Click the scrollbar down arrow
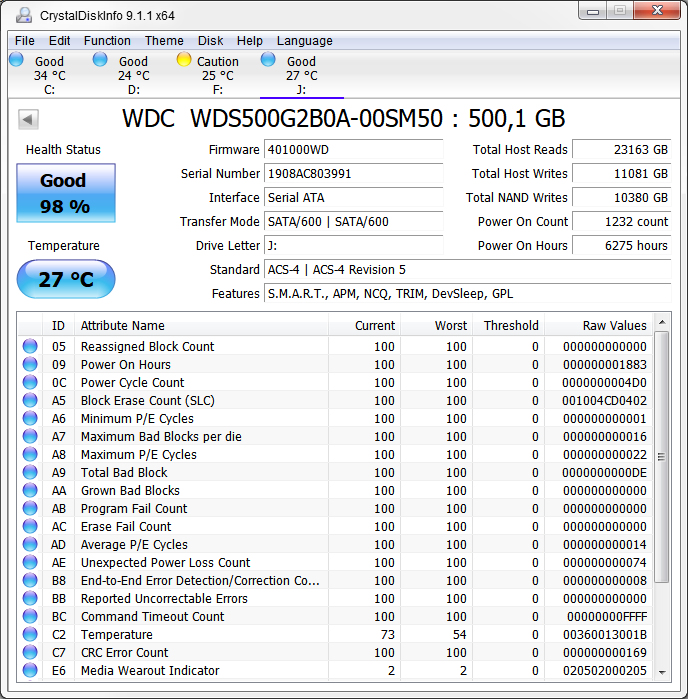 [x=662, y=672]
